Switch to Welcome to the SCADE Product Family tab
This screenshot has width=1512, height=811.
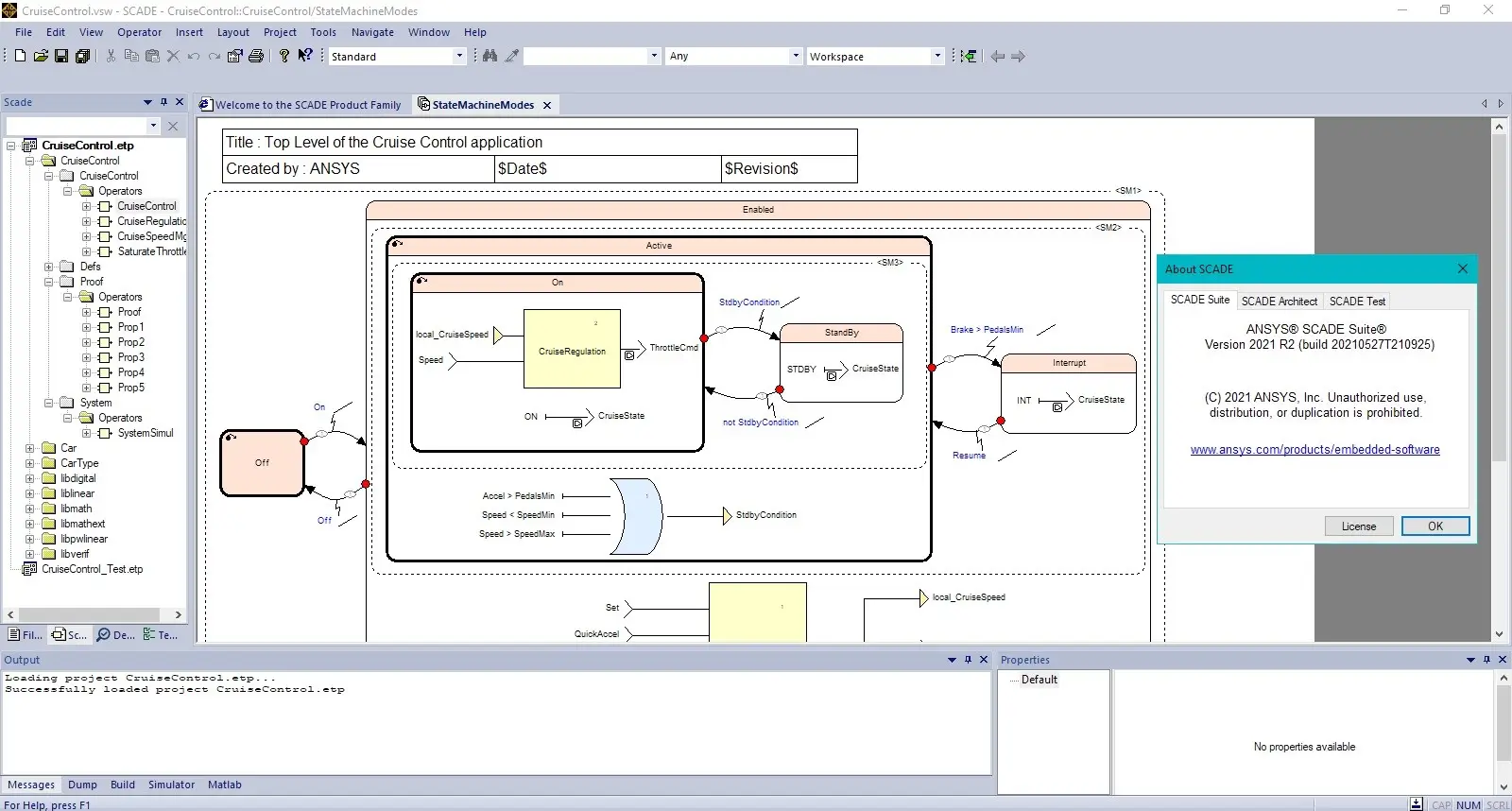pos(301,105)
